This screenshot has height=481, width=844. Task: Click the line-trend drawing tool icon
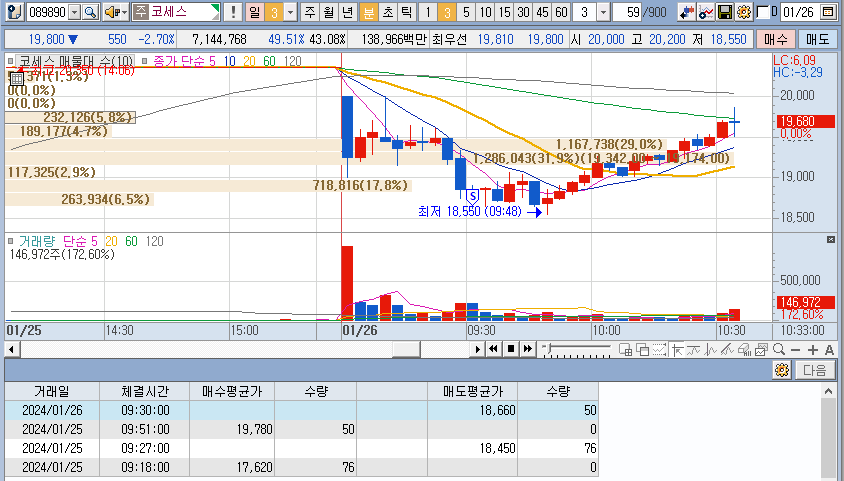[694, 350]
